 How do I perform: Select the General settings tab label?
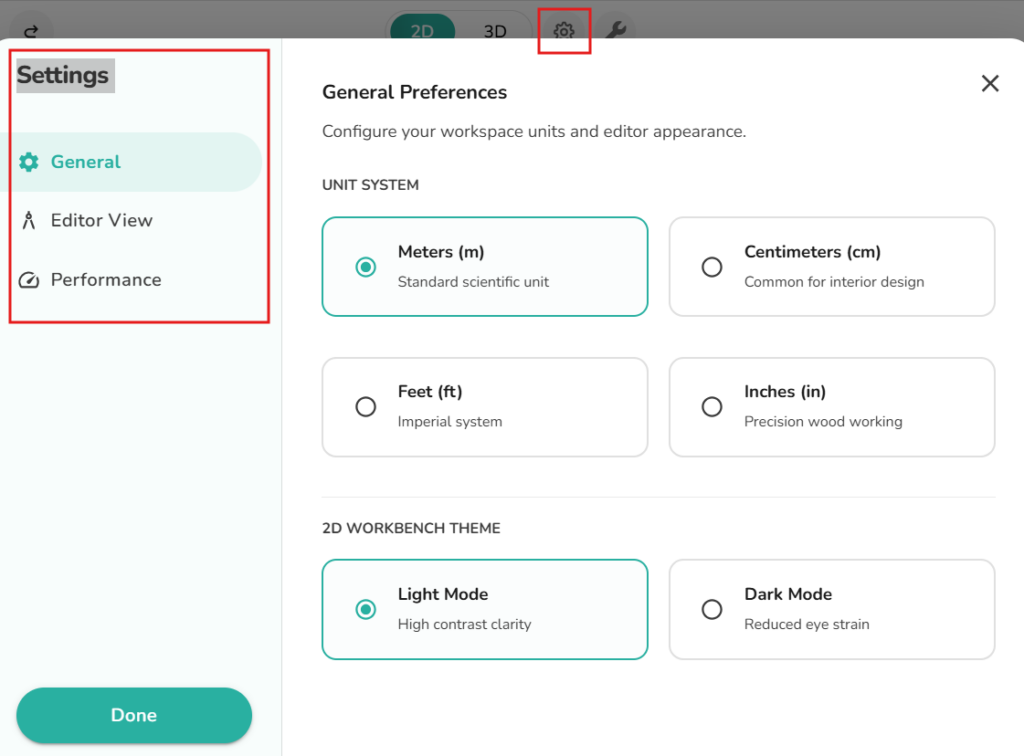pyautogui.click(x=86, y=162)
